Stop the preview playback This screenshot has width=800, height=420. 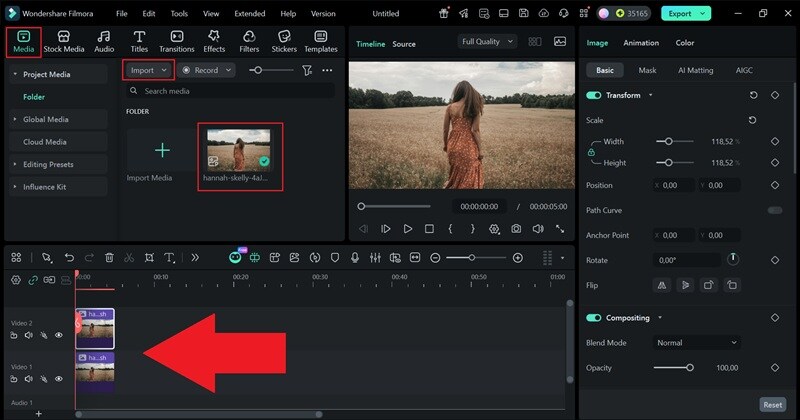click(429, 229)
